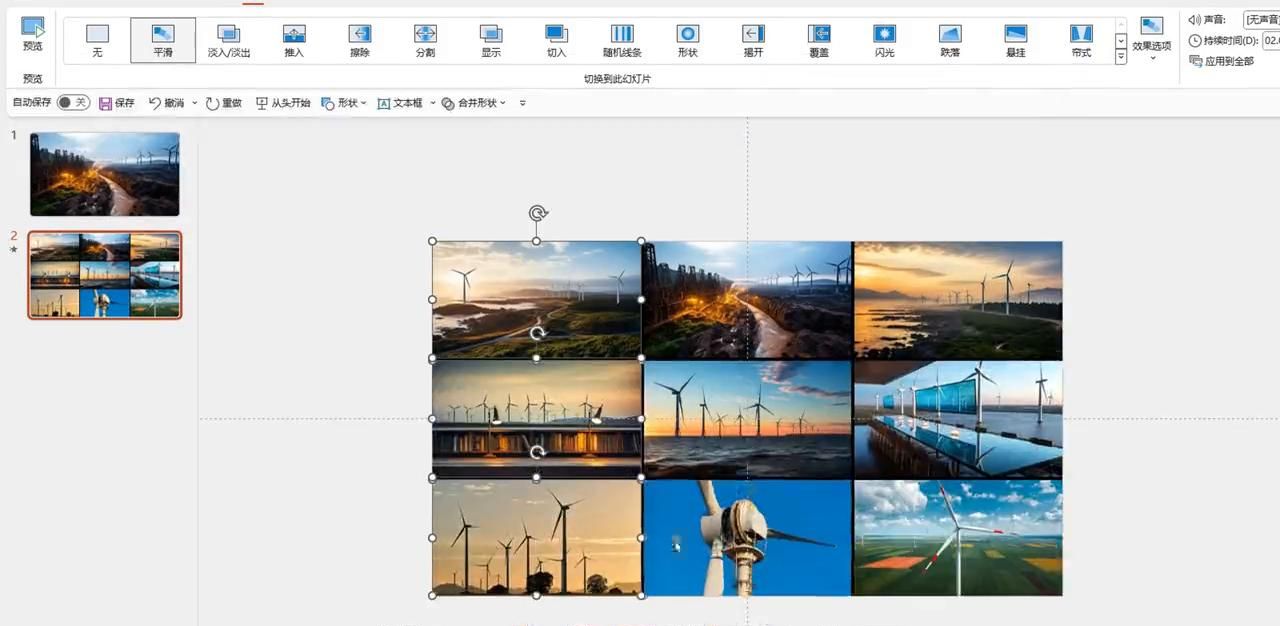Select the 无 (none) transition

(x=97, y=40)
